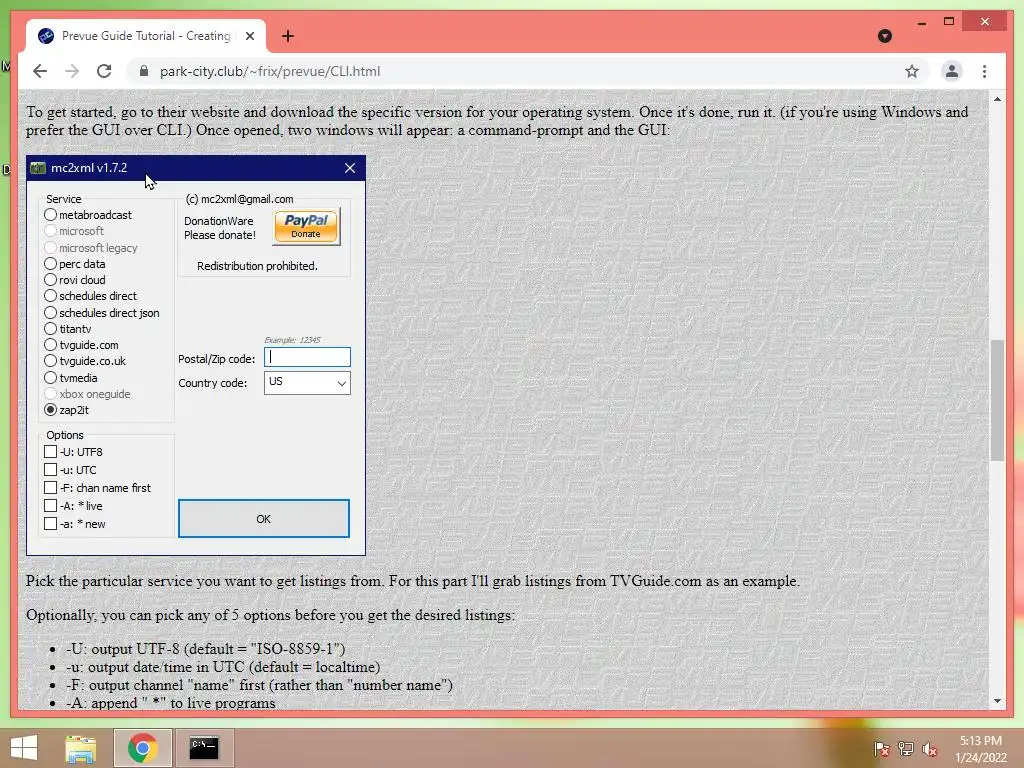Choose the rovi cloud service
Image resolution: width=1024 pixels, height=768 pixels.
coord(50,280)
